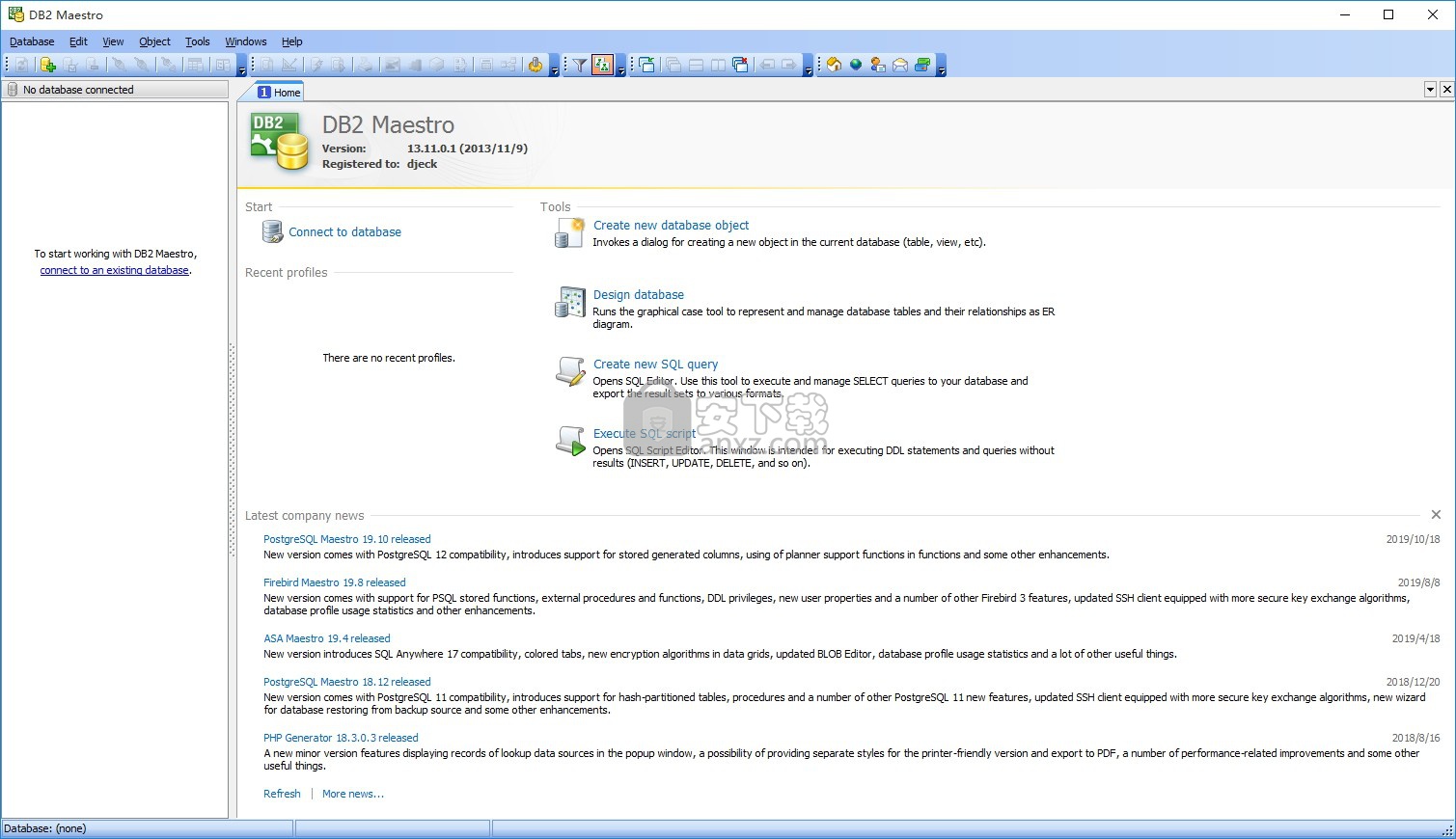Open PostgreSQL Maestro 18.12 released news
Screen dimensions: 1456x839
click(x=346, y=682)
